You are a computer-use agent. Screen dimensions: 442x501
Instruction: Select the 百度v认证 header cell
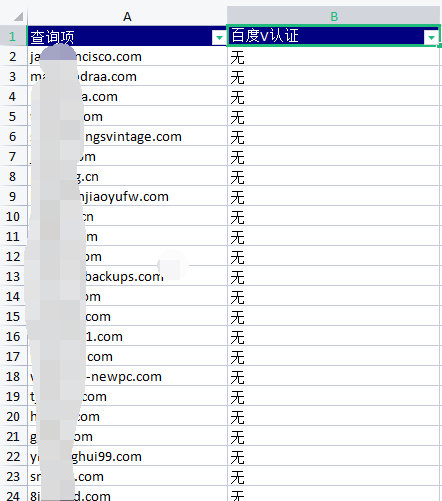pyautogui.click(x=334, y=36)
